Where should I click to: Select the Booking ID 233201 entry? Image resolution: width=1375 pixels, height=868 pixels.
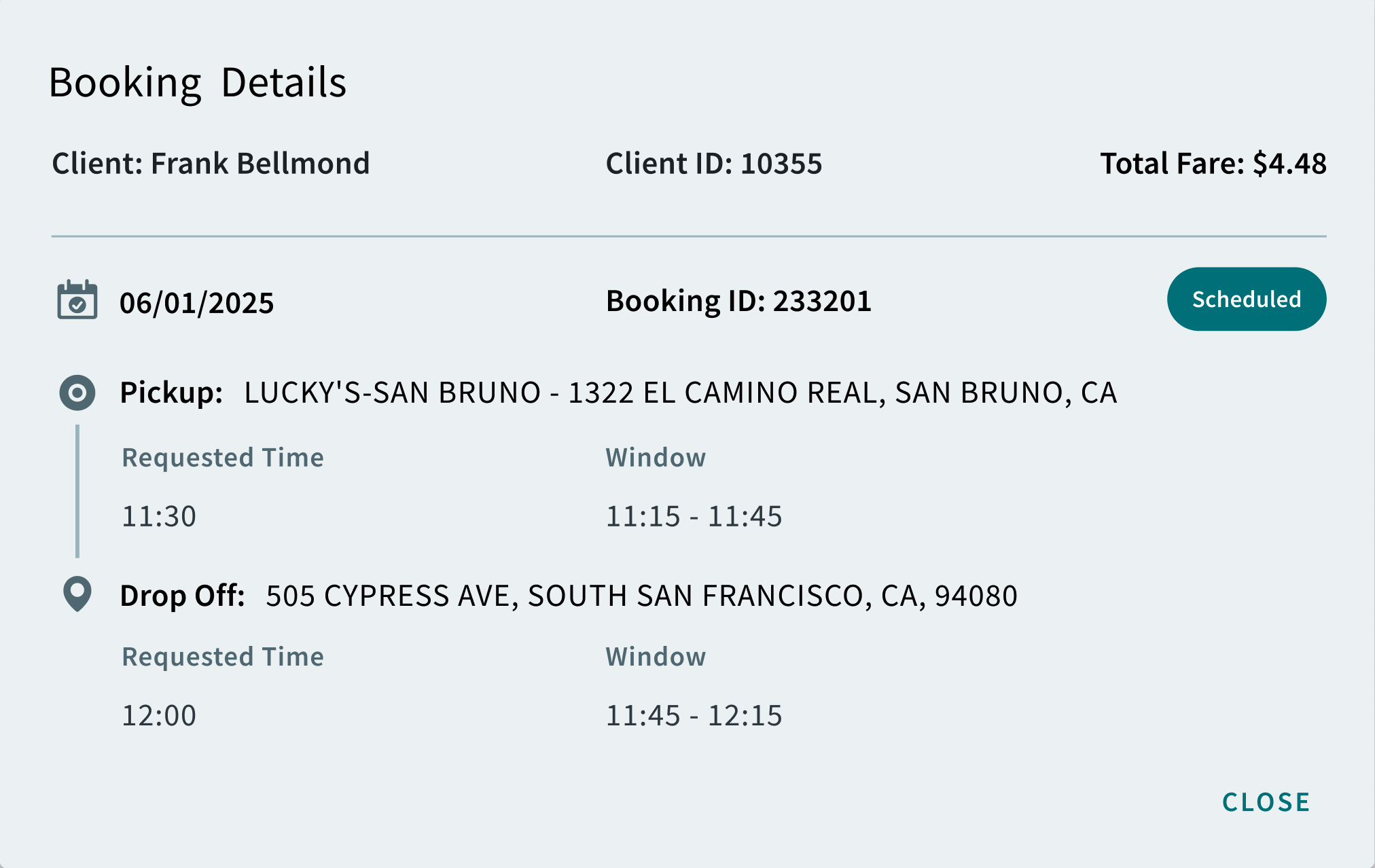coord(738,301)
